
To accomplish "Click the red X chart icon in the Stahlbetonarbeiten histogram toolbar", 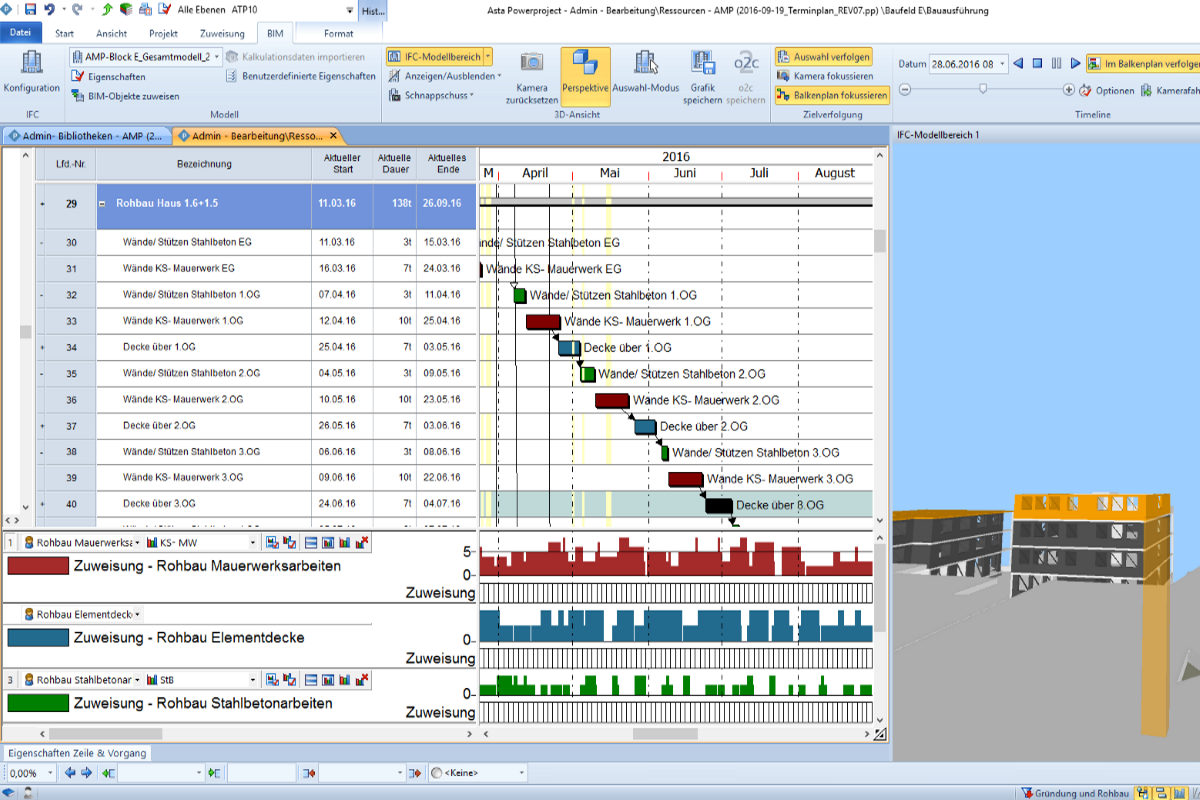I will 362,680.
